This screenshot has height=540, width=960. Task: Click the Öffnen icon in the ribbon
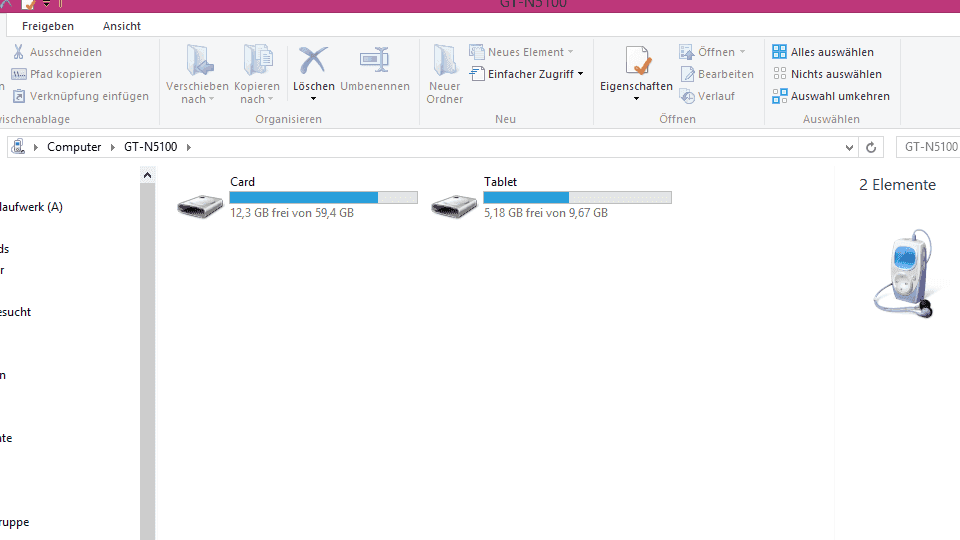point(687,52)
